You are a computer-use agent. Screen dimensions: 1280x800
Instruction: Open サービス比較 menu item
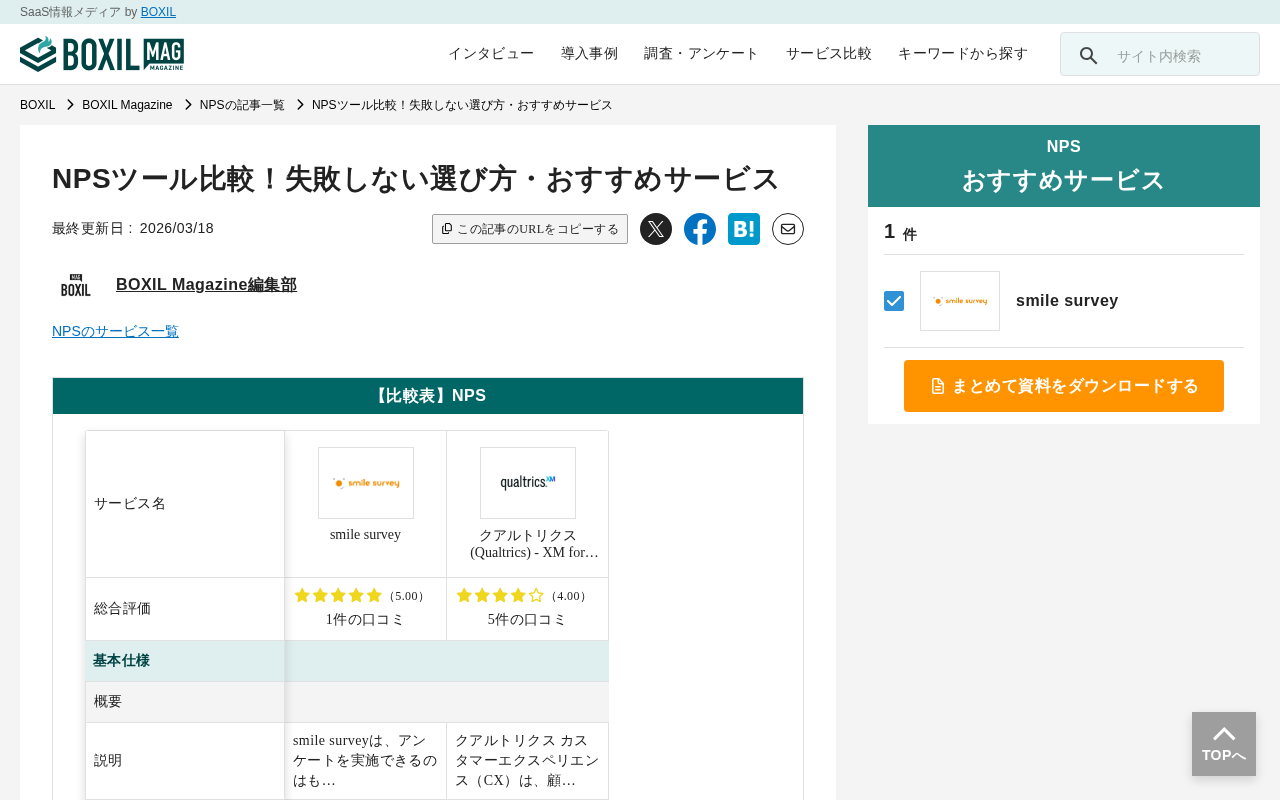tap(829, 54)
